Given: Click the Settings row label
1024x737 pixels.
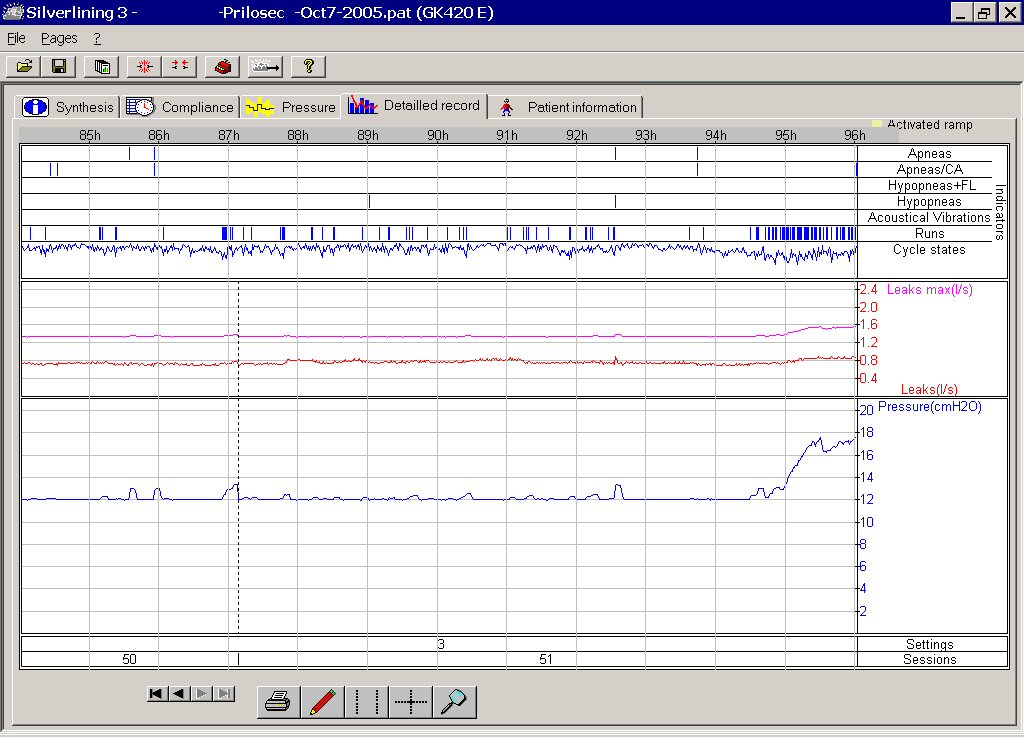Looking at the screenshot, I should click(929, 644).
